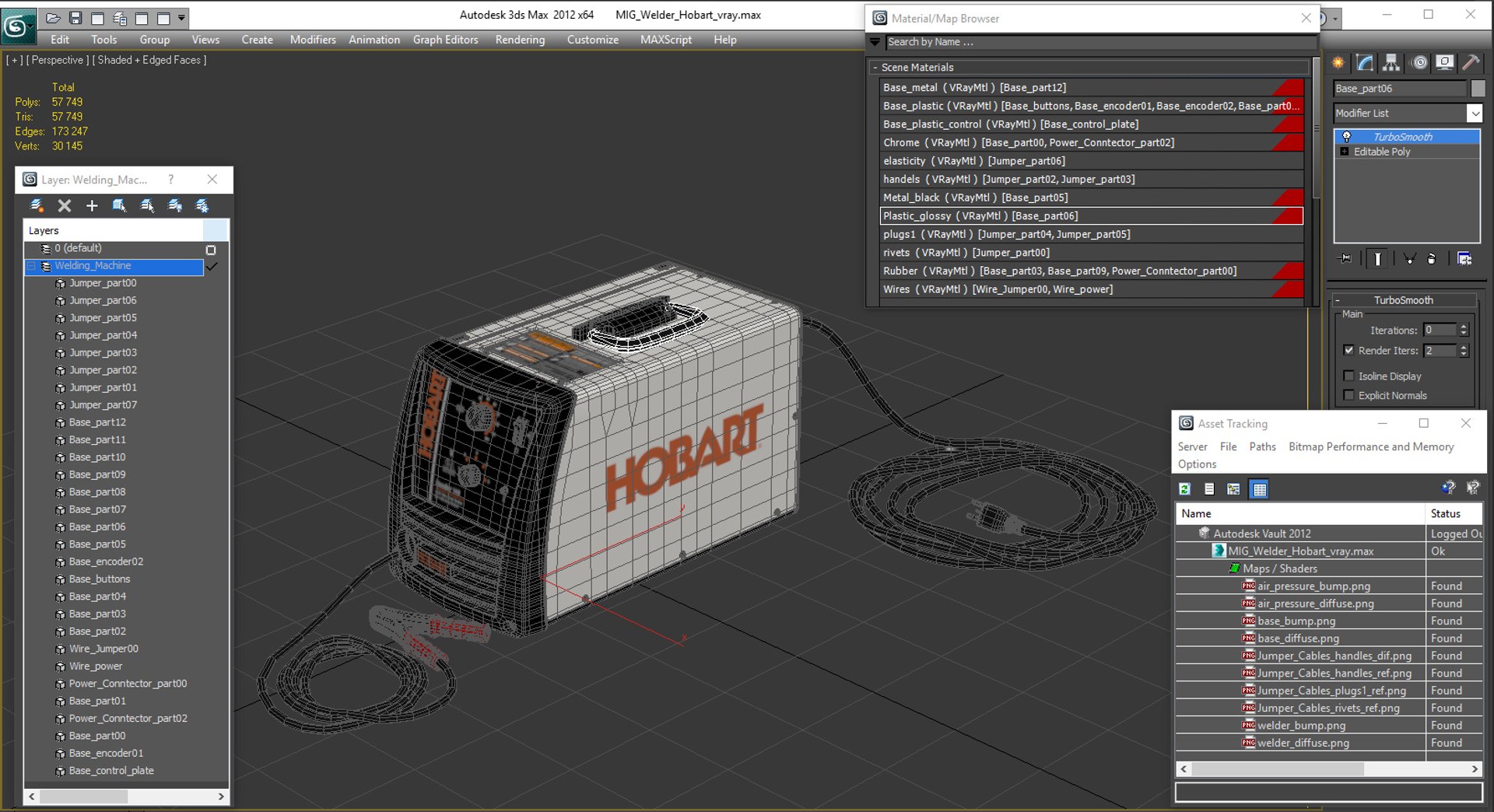1494x812 pixels.
Task: Expand the Editable Poly sub-objects
Action: point(1344,152)
